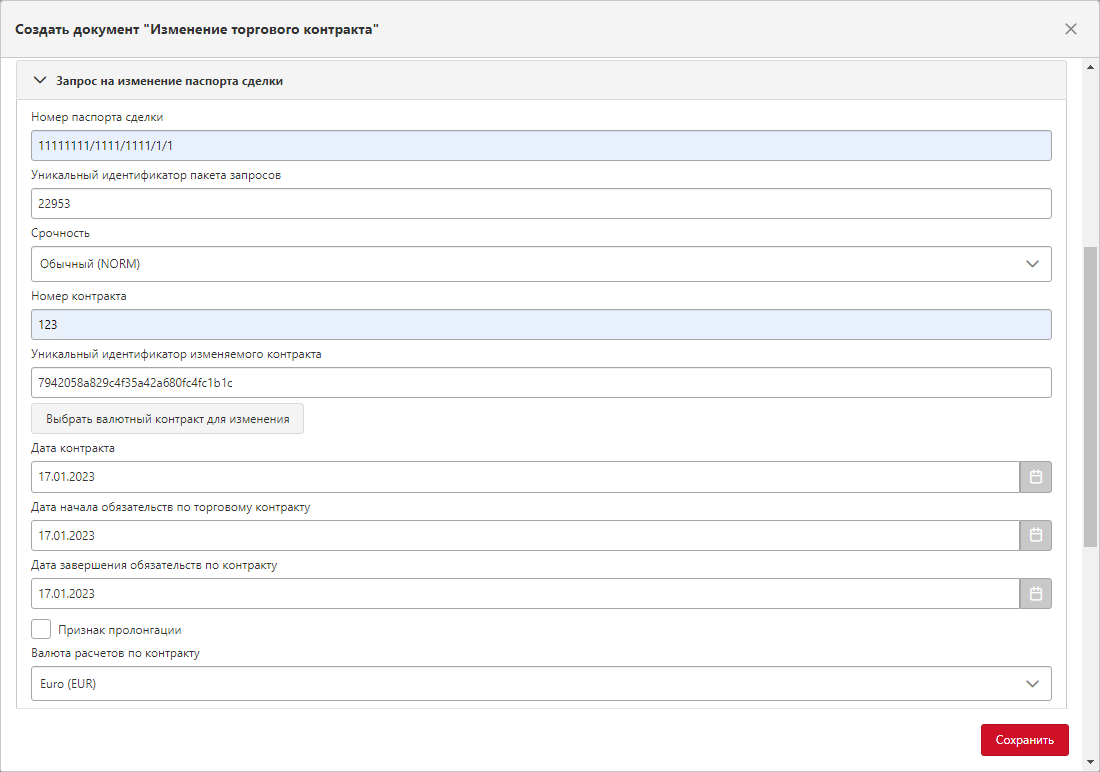Open the Срочность dropdown
The width and height of the screenshot is (1100, 772).
541,264
